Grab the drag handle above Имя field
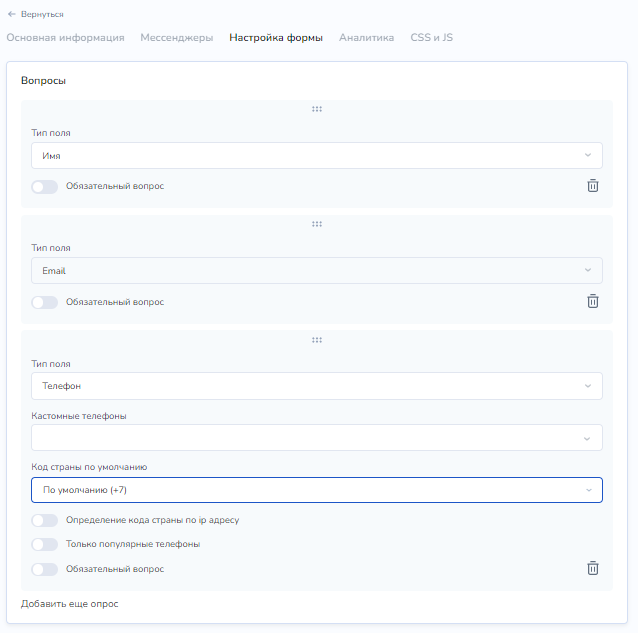Viewport: 638px width, 633px height. tap(317, 109)
